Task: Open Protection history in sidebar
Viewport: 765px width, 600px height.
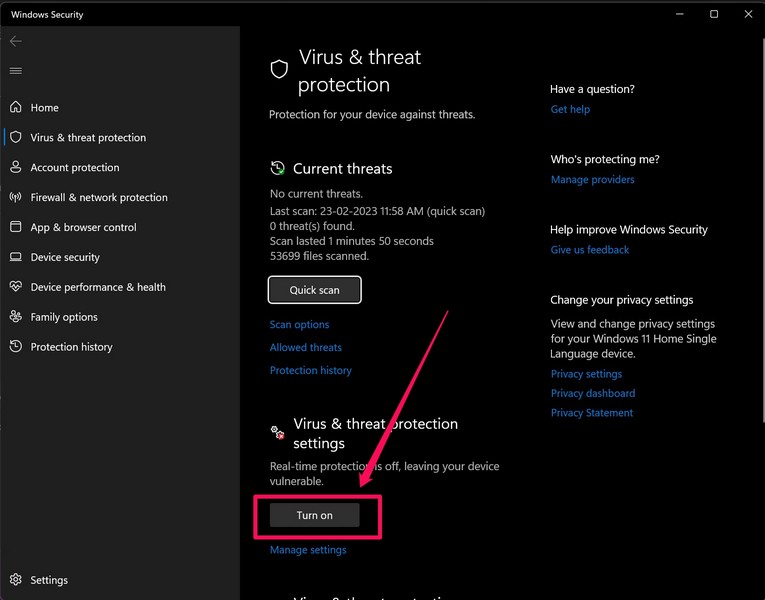Action: 71,347
